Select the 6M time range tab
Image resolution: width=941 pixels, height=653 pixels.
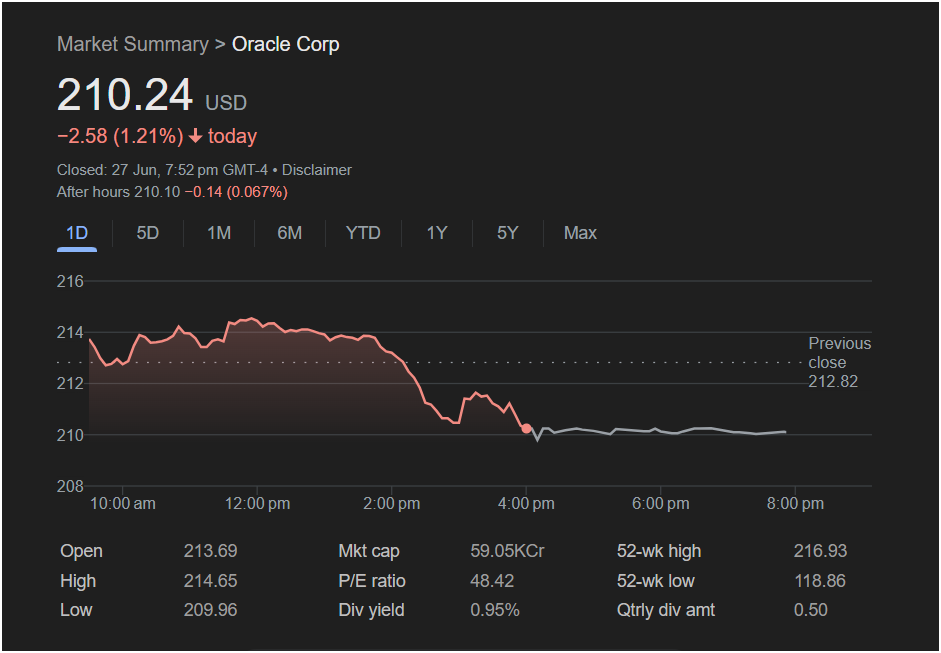coord(289,233)
